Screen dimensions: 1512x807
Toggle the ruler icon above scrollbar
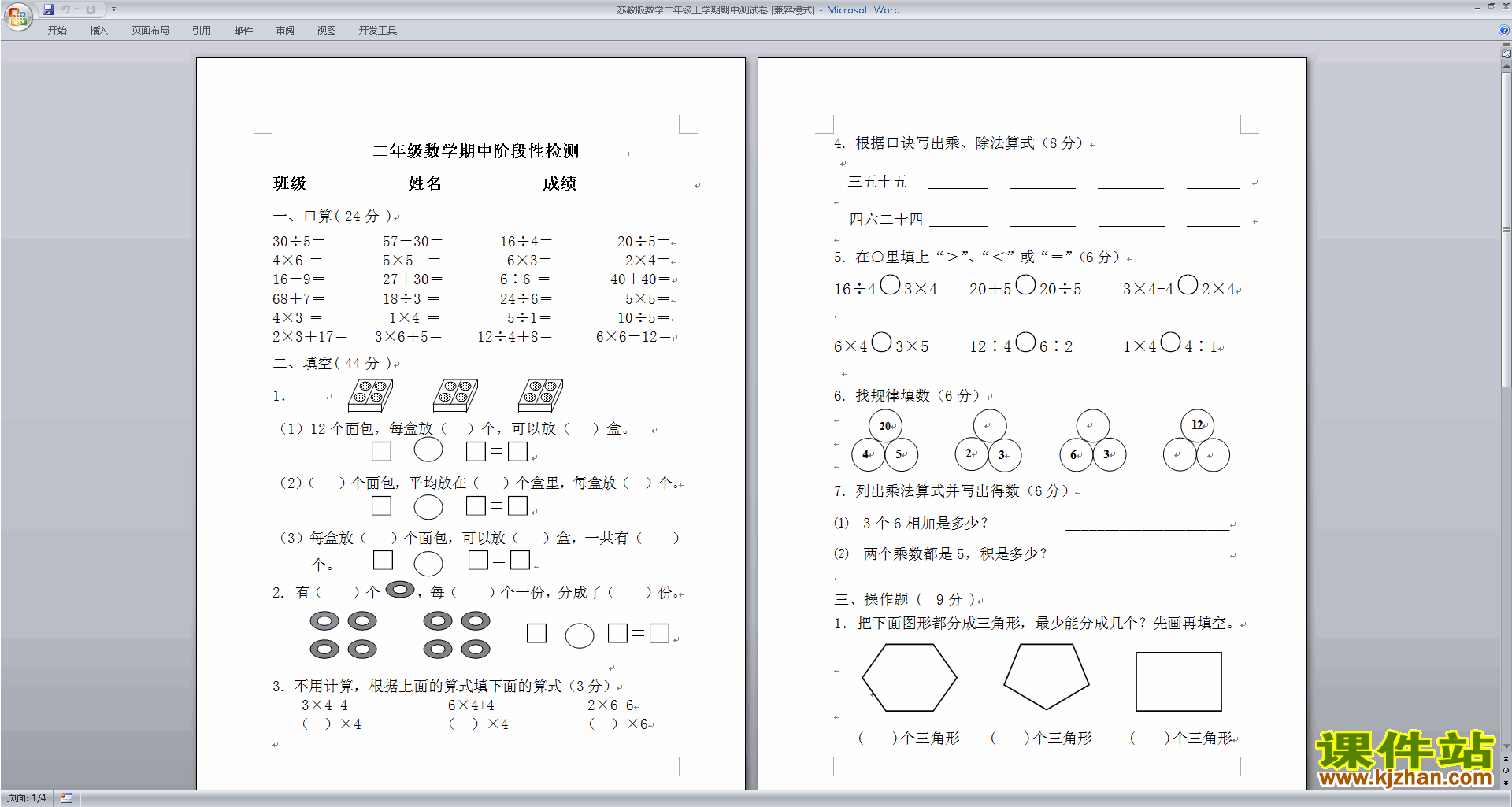[x=1506, y=54]
